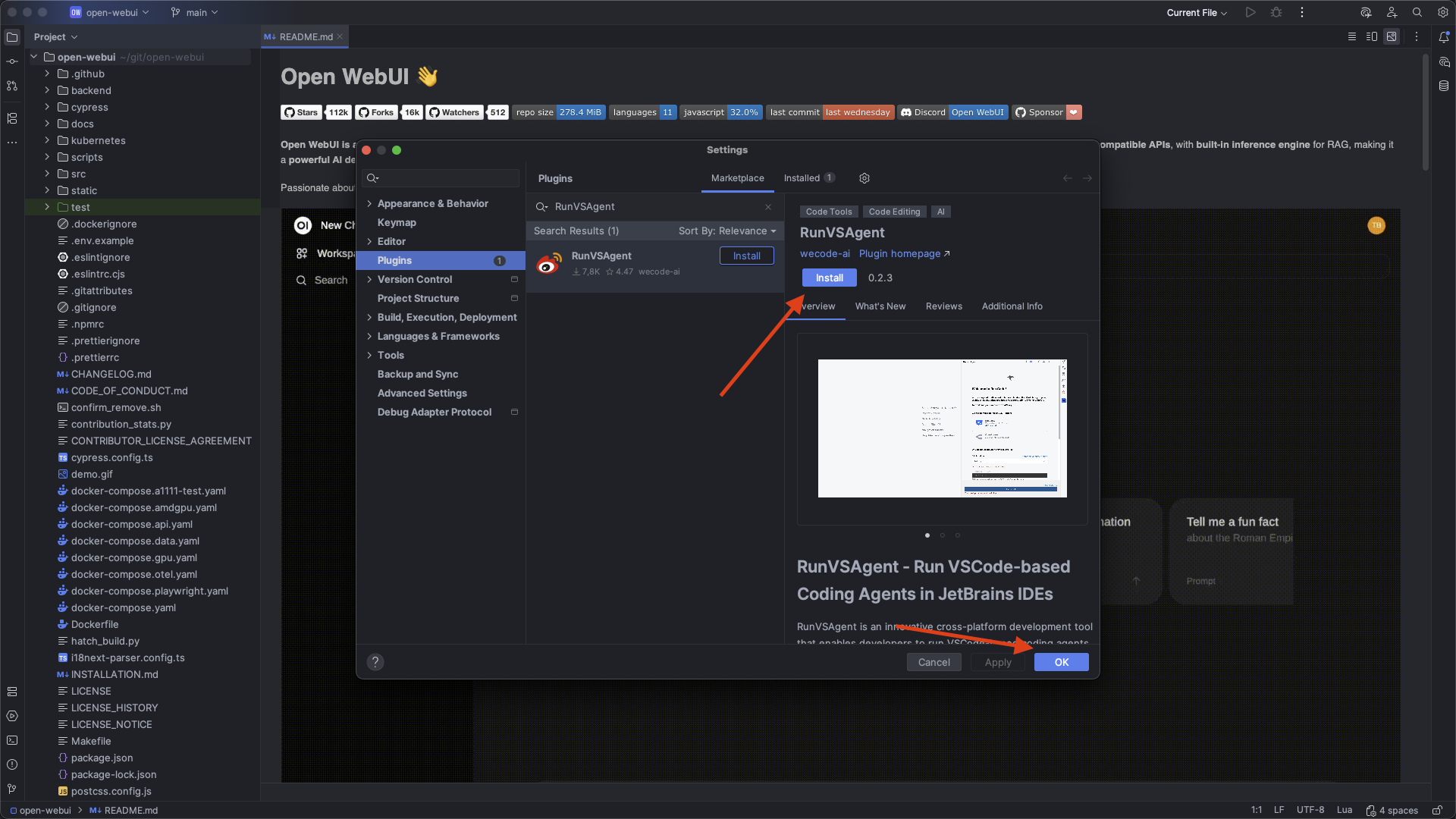Open Settings dialog help
Screen dimensions: 1456x819
click(x=375, y=662)
